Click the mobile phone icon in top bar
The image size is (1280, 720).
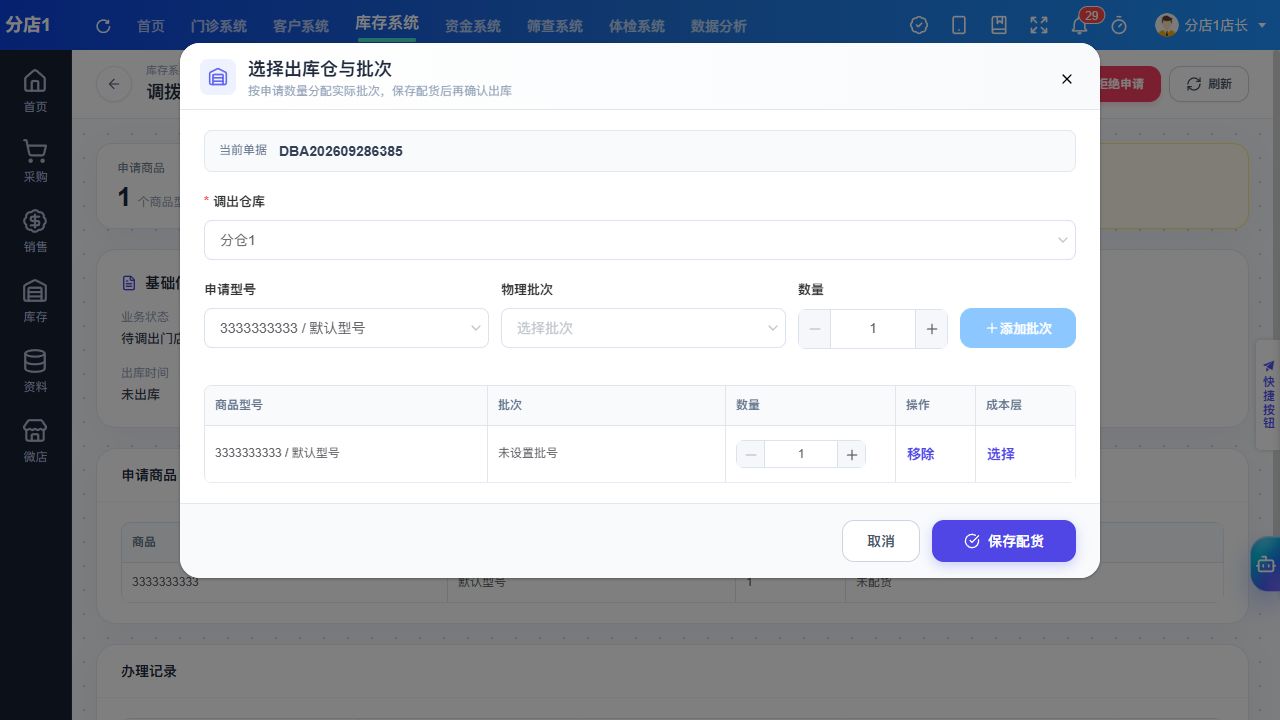[959, 26]
